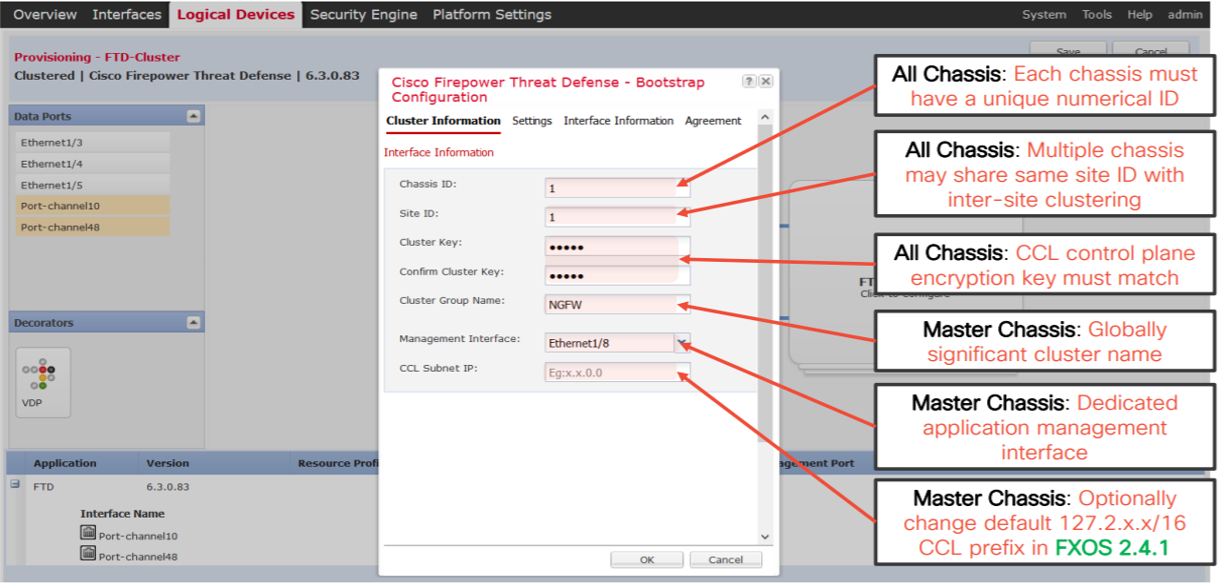Click the 6.3.0.83 version cell
This screenshot has width=1226, height=586.
pos(168,487)
